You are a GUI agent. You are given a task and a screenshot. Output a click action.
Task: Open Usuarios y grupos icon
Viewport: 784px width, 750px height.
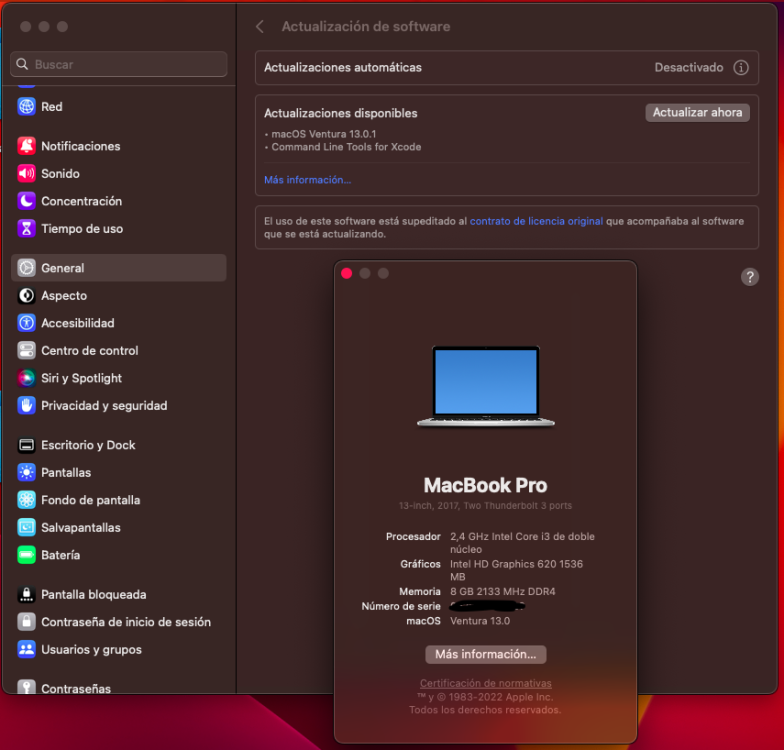26,650
